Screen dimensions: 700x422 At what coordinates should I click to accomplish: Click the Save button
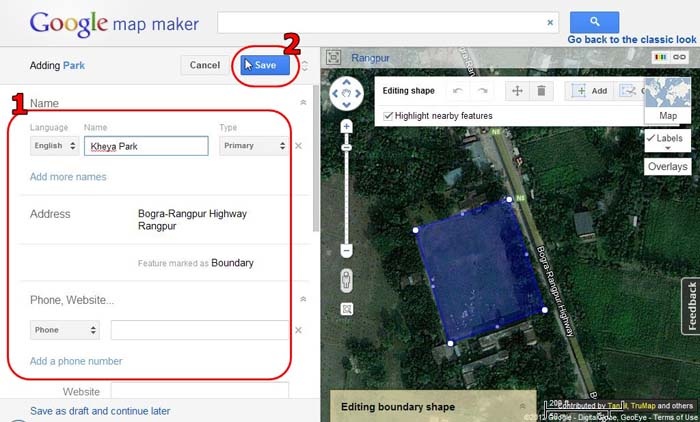click(265, 65)
